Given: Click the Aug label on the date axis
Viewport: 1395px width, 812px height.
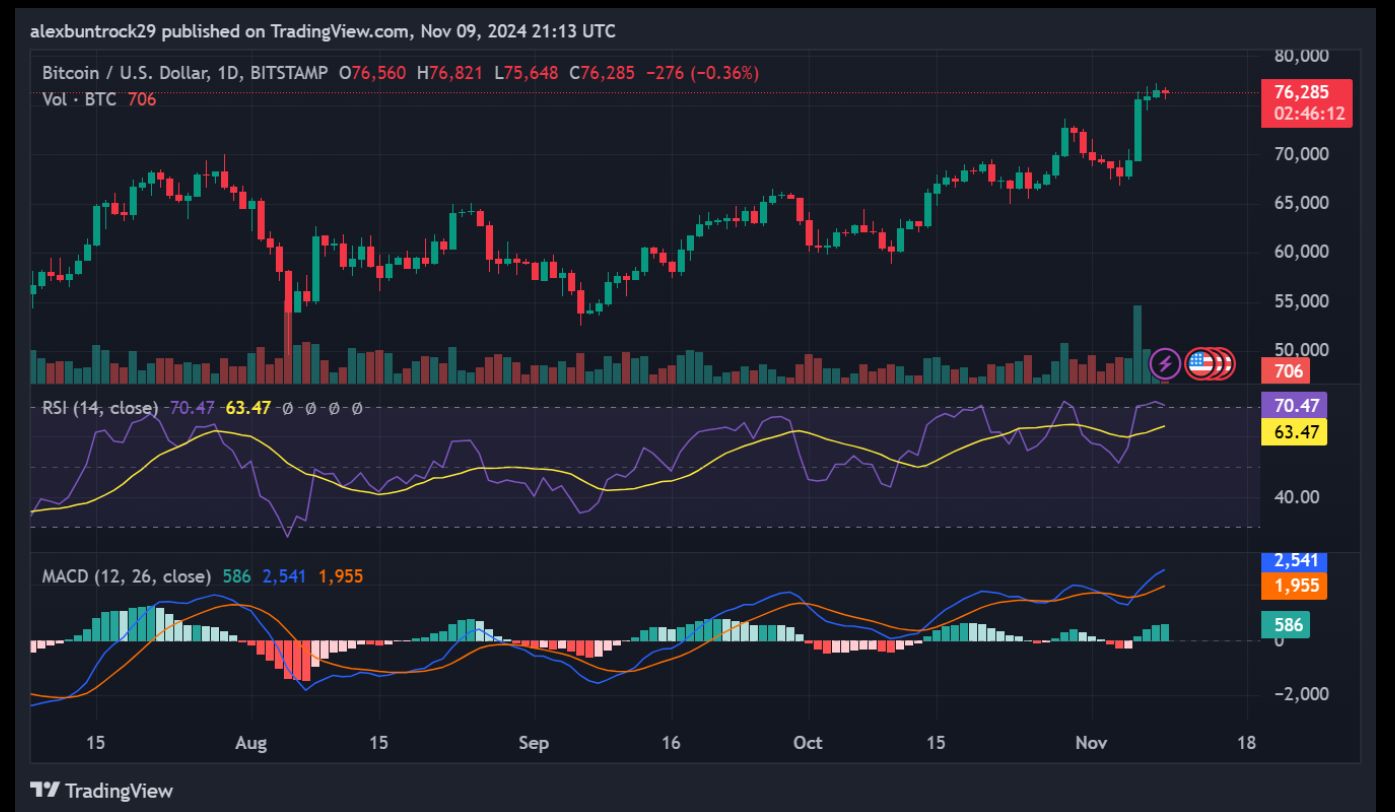Looking at the screenshot, I should [251, 743].
